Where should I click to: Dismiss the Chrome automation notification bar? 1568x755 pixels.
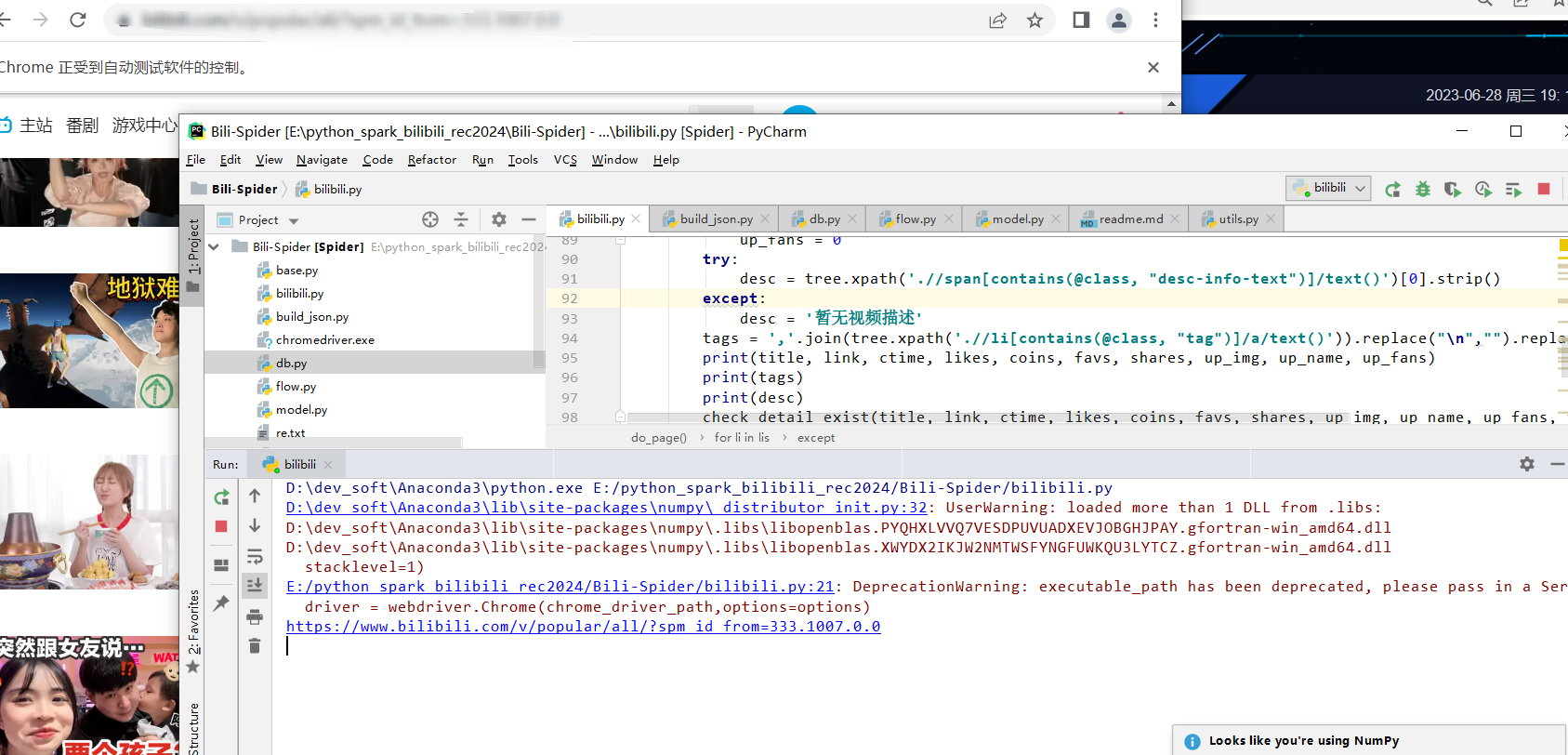pyautogui.click(x=1153, y=67)
